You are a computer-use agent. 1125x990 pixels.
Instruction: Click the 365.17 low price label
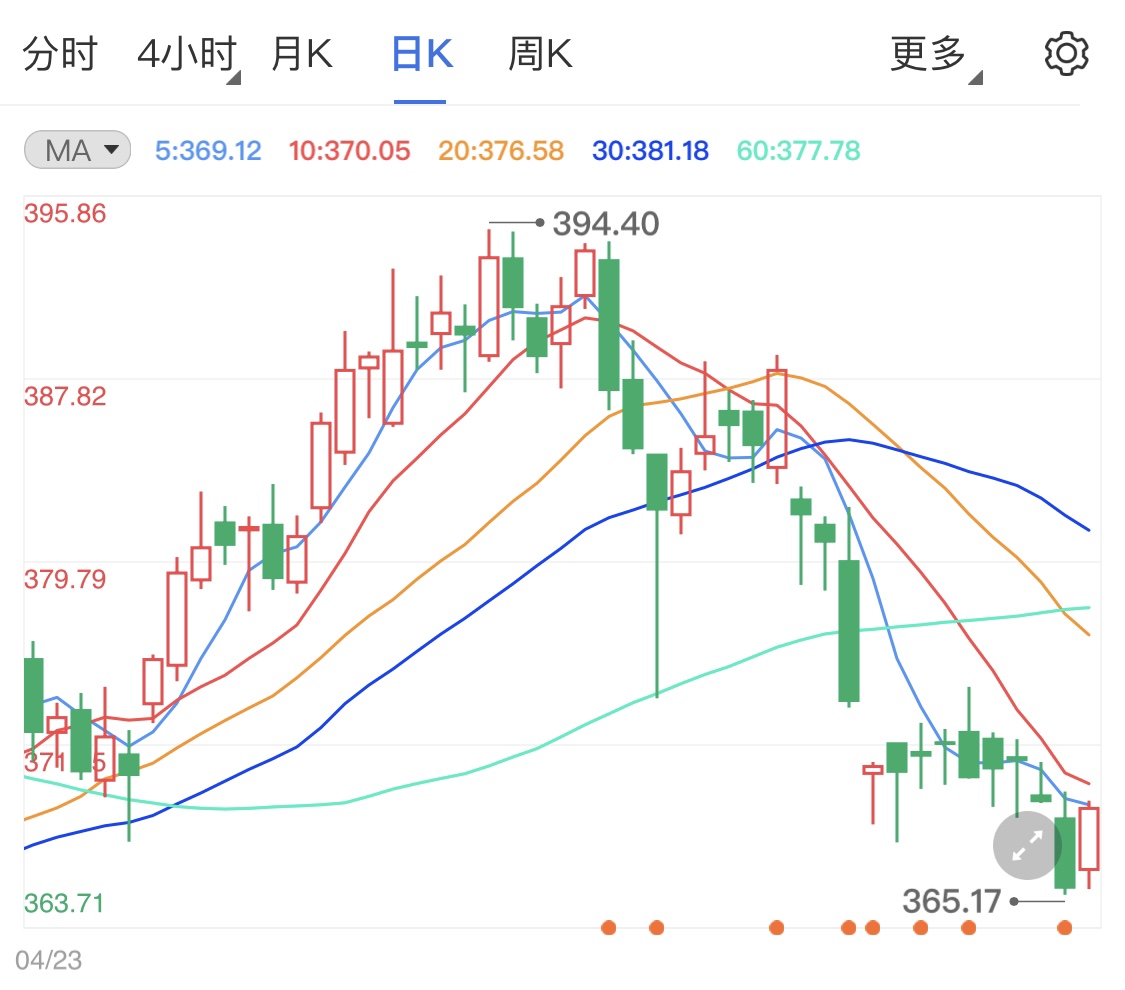coord(951,902)
